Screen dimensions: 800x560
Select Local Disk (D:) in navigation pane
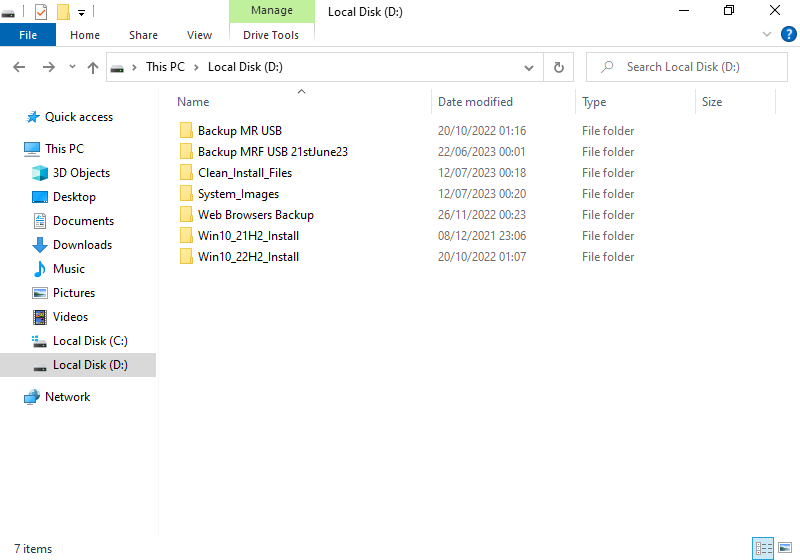(x=78, y=365)
